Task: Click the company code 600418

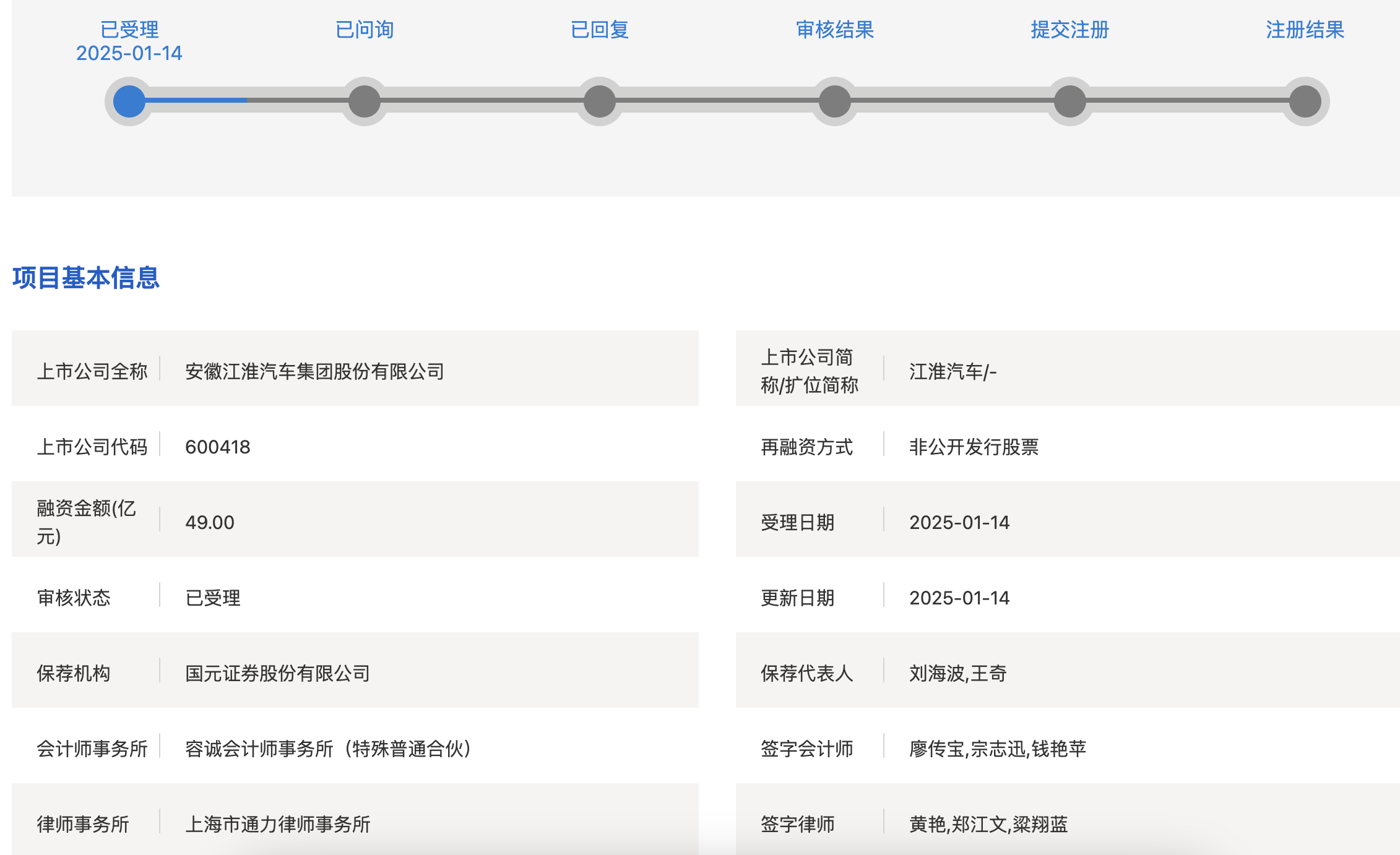Action: click(x=218, y=447)
